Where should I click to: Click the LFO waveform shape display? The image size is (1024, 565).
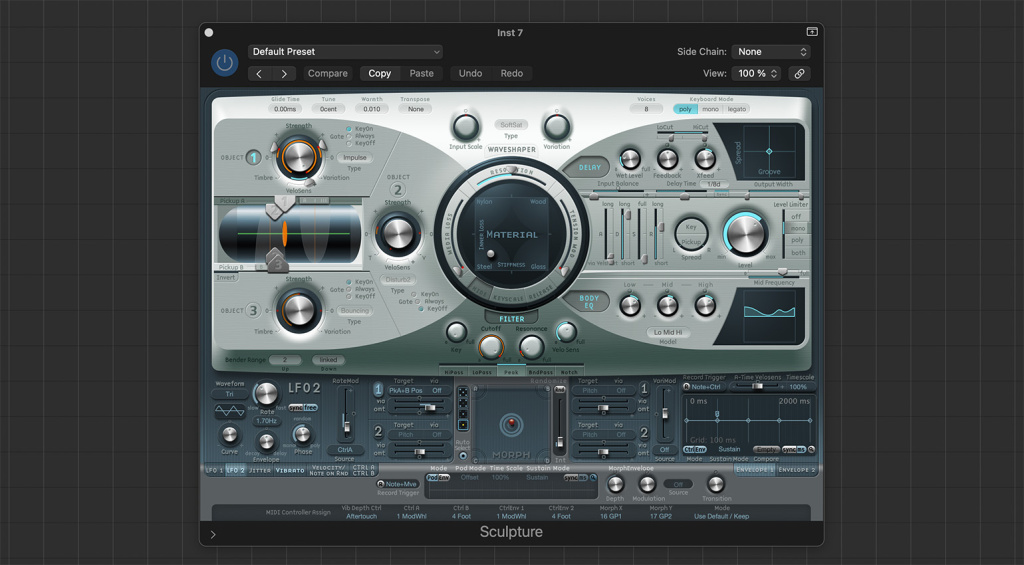tap(230, 412)
